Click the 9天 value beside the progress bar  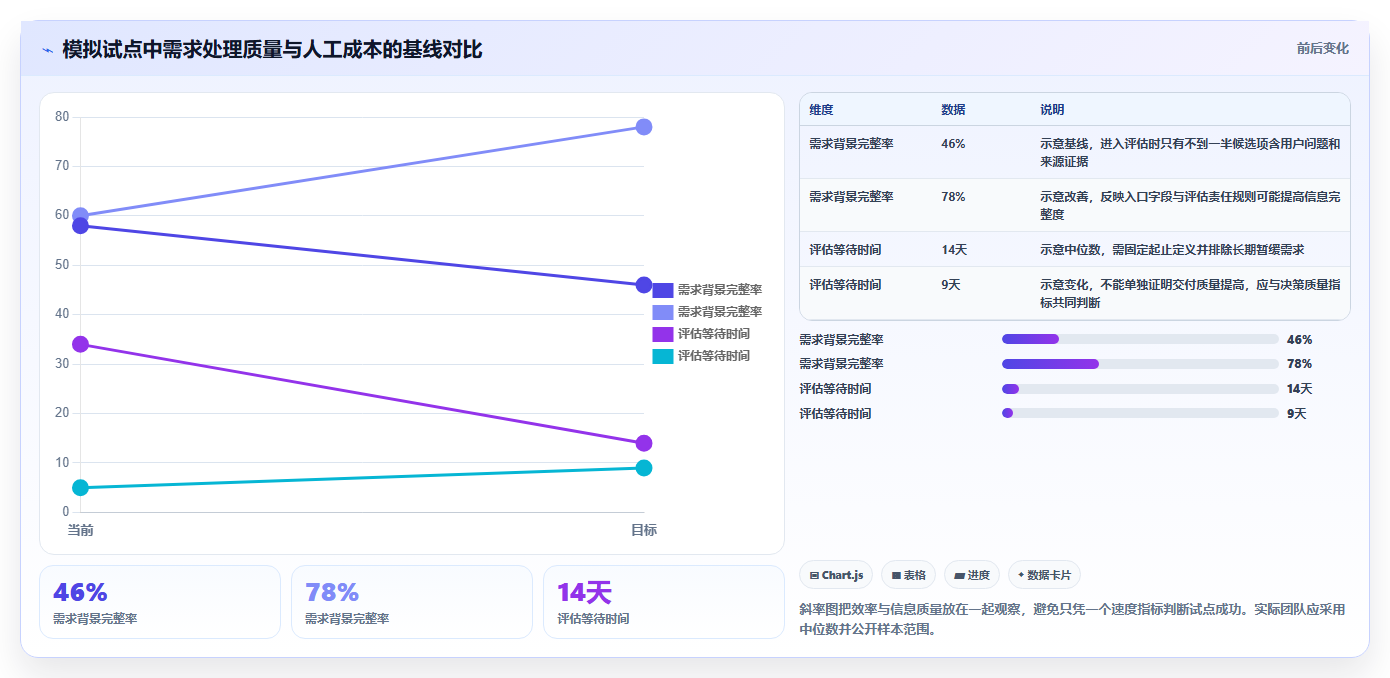click(x=1297, y=414)
